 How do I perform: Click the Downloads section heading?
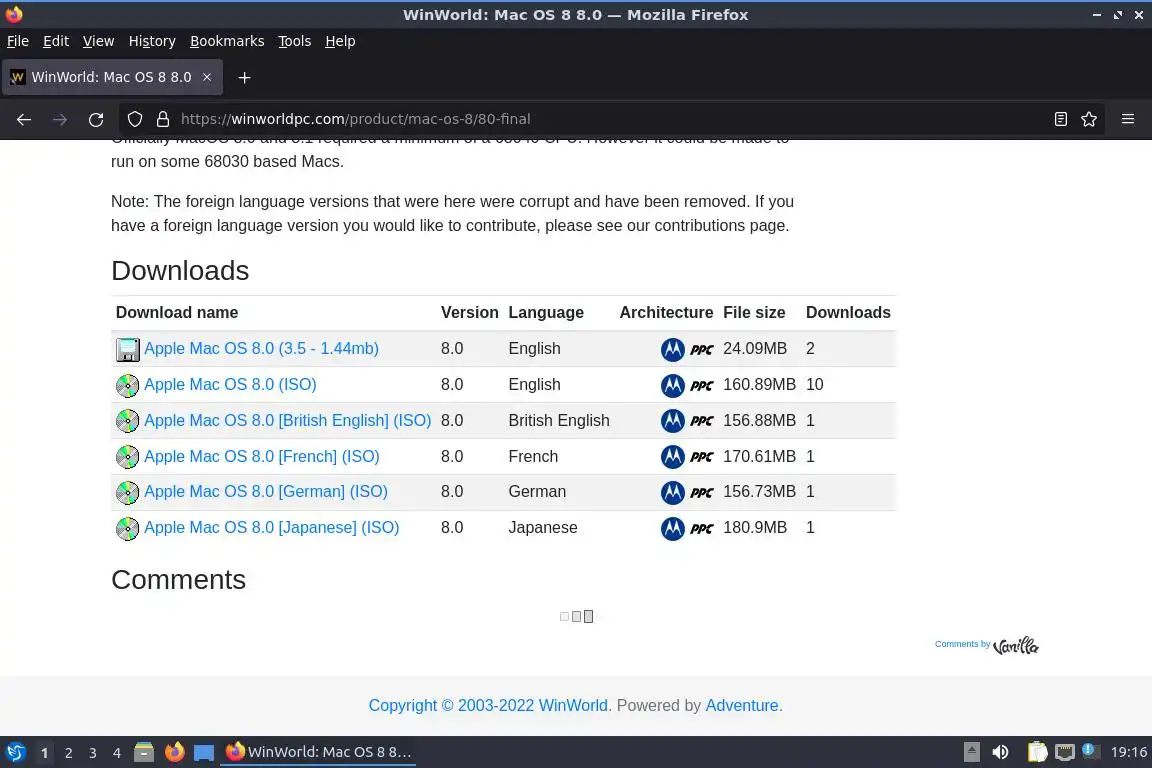pyautogui.click(x=180, y=270)
